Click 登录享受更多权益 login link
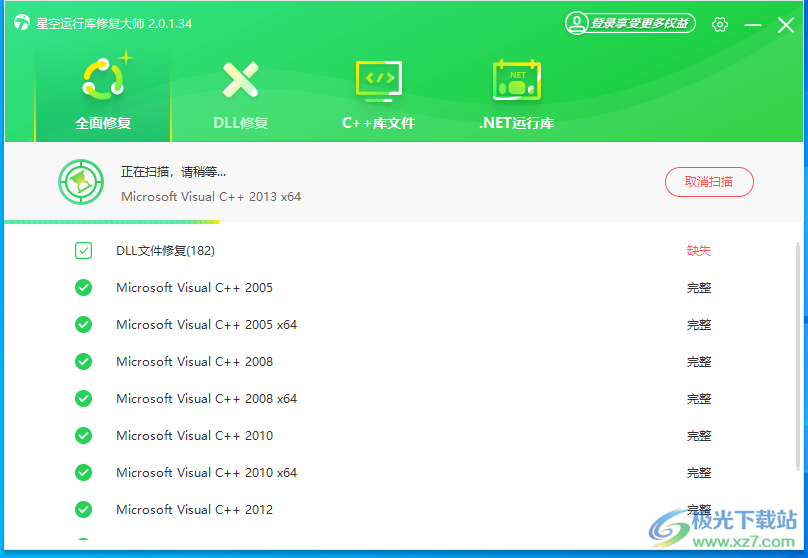 (640, 23)
